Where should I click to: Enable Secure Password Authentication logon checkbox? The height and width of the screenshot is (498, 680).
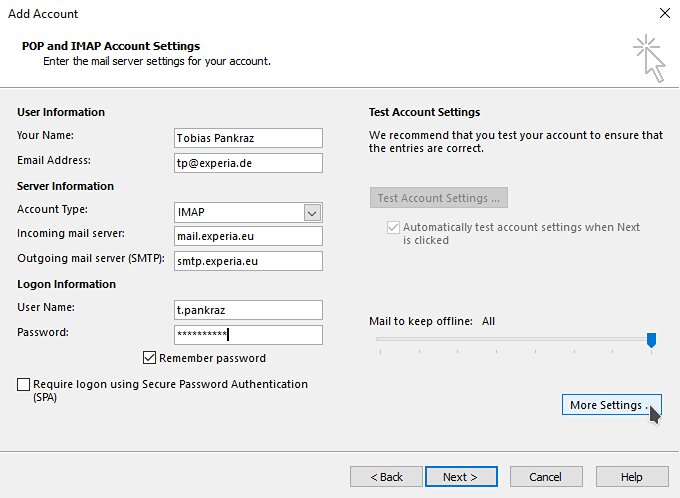pyautogui.click(x=24, y=384)
